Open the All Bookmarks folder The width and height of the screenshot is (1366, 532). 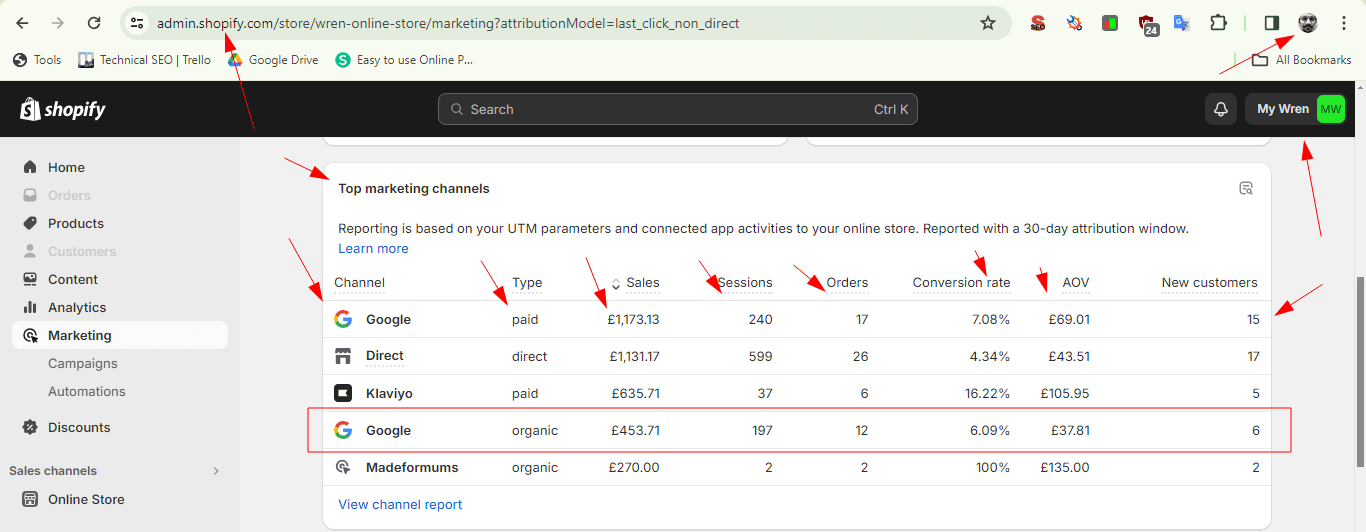pyautogui.click(x=1302, y=60)
